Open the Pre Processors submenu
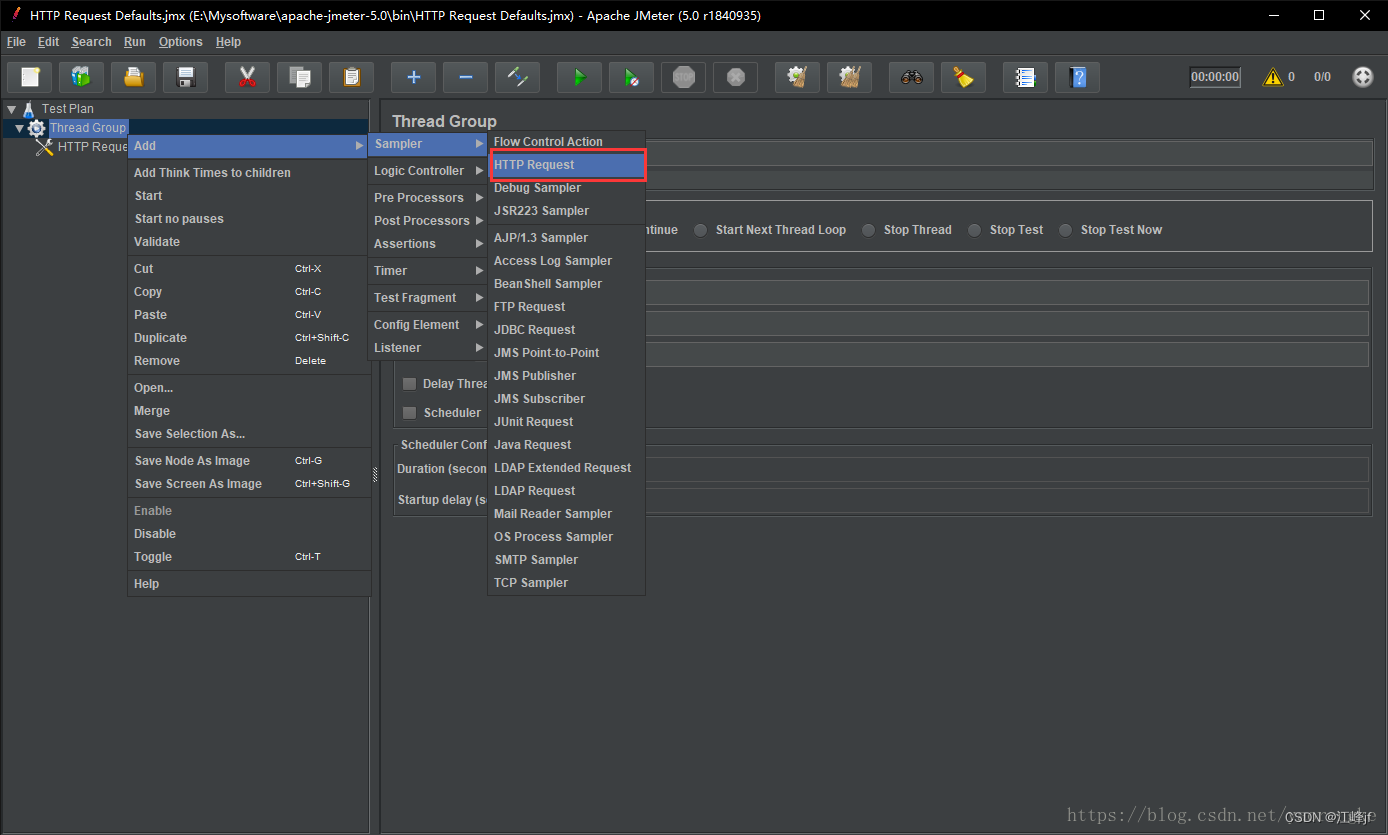This screenshot has width=1388, height=835. pyautogui.click(x=428, y=198)
